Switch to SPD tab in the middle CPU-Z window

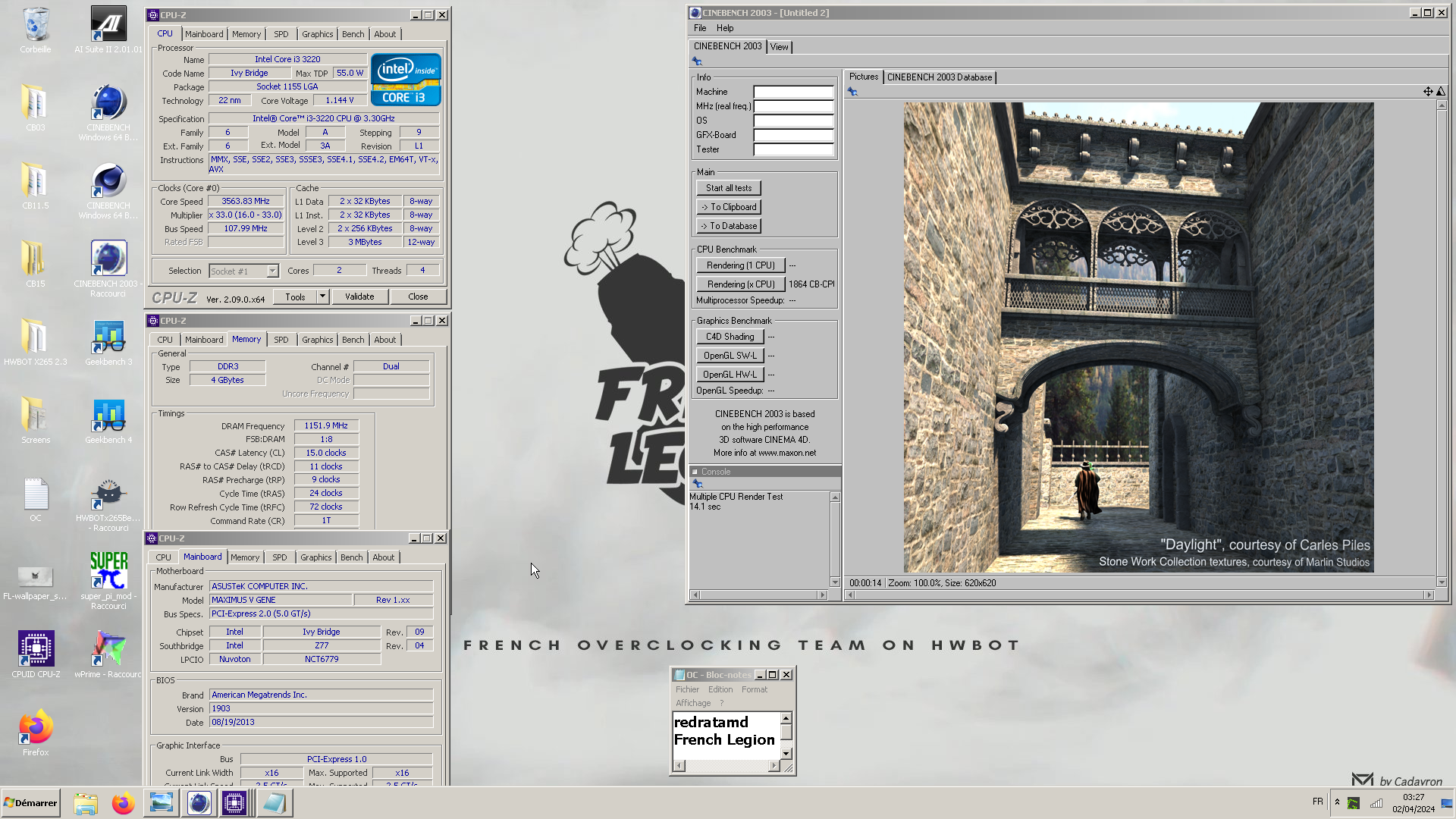click(281, 340)
